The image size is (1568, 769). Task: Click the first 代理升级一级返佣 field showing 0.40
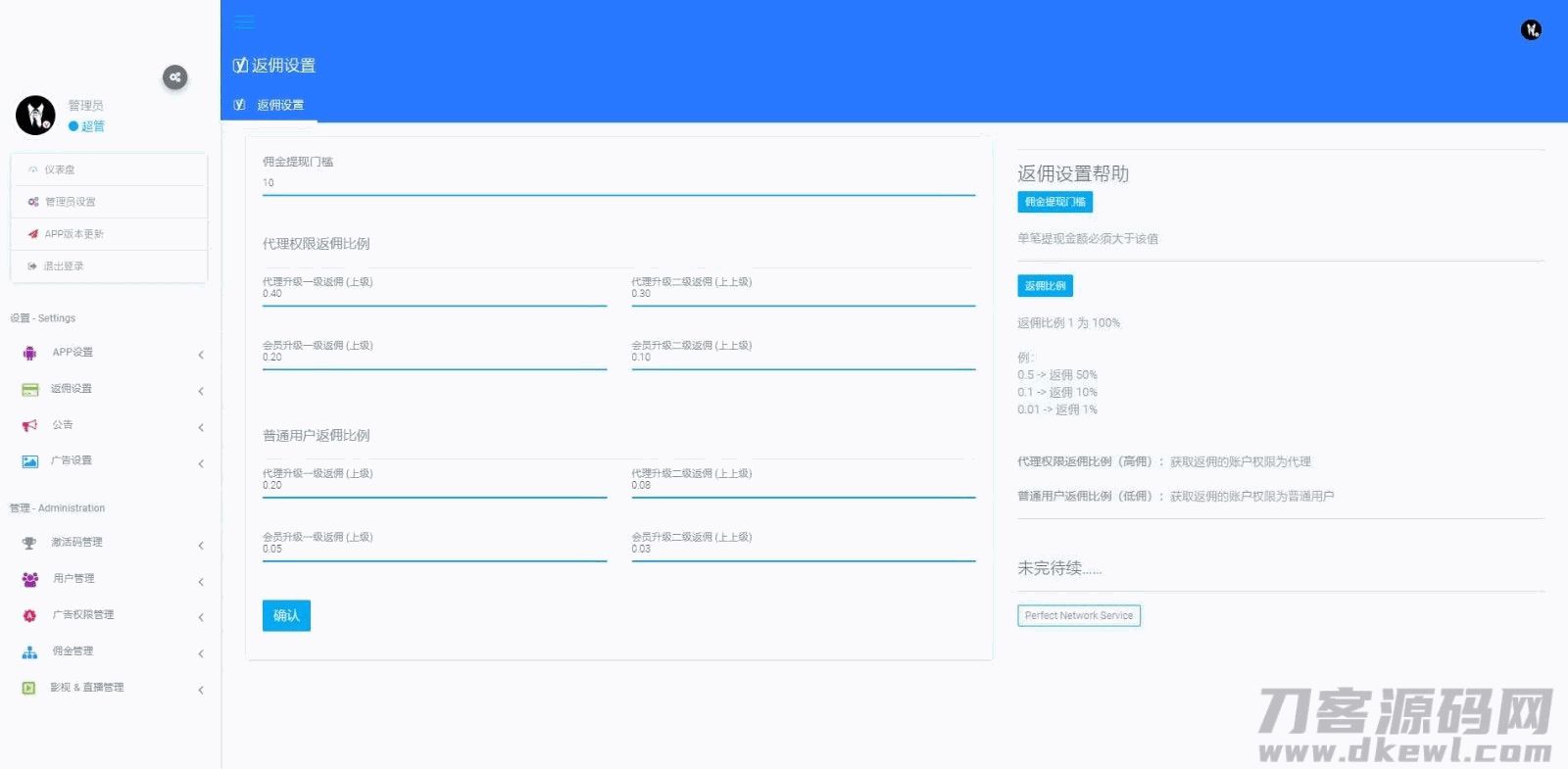433,294
